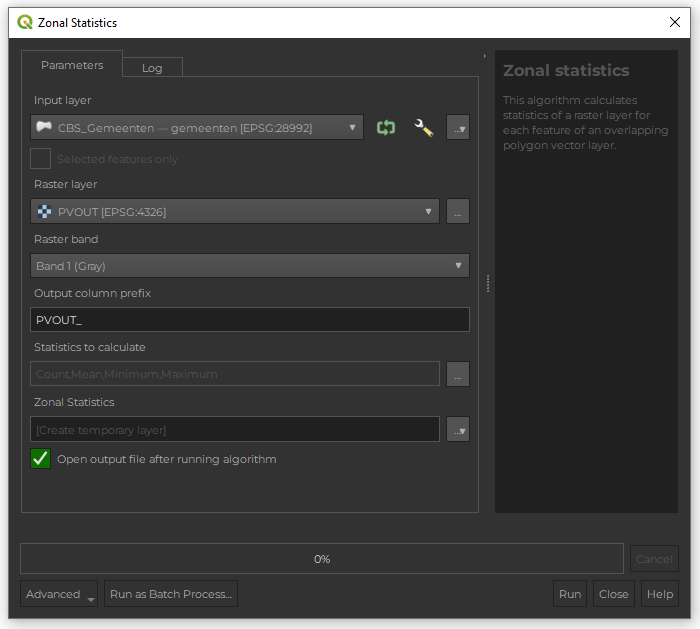Open advanced options with the wrench icon

click(423, 128)
